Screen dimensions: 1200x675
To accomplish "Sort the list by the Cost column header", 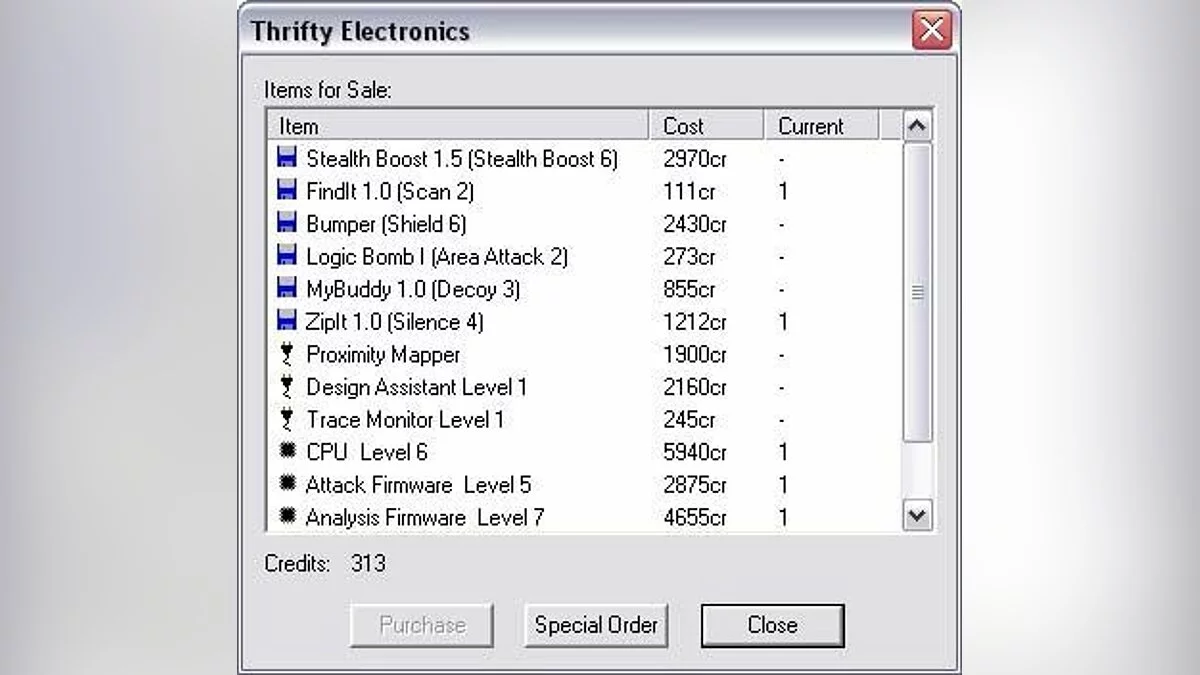I will click(707, 126).
